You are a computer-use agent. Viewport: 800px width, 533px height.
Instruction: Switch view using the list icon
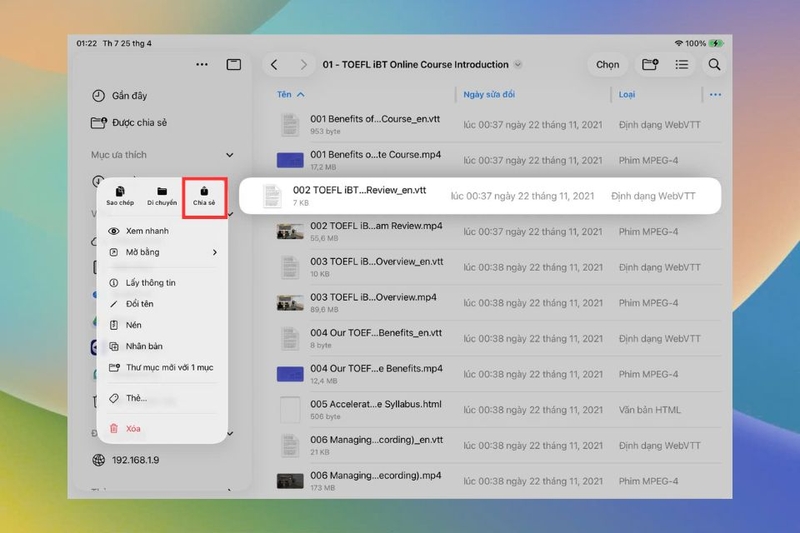682,65
